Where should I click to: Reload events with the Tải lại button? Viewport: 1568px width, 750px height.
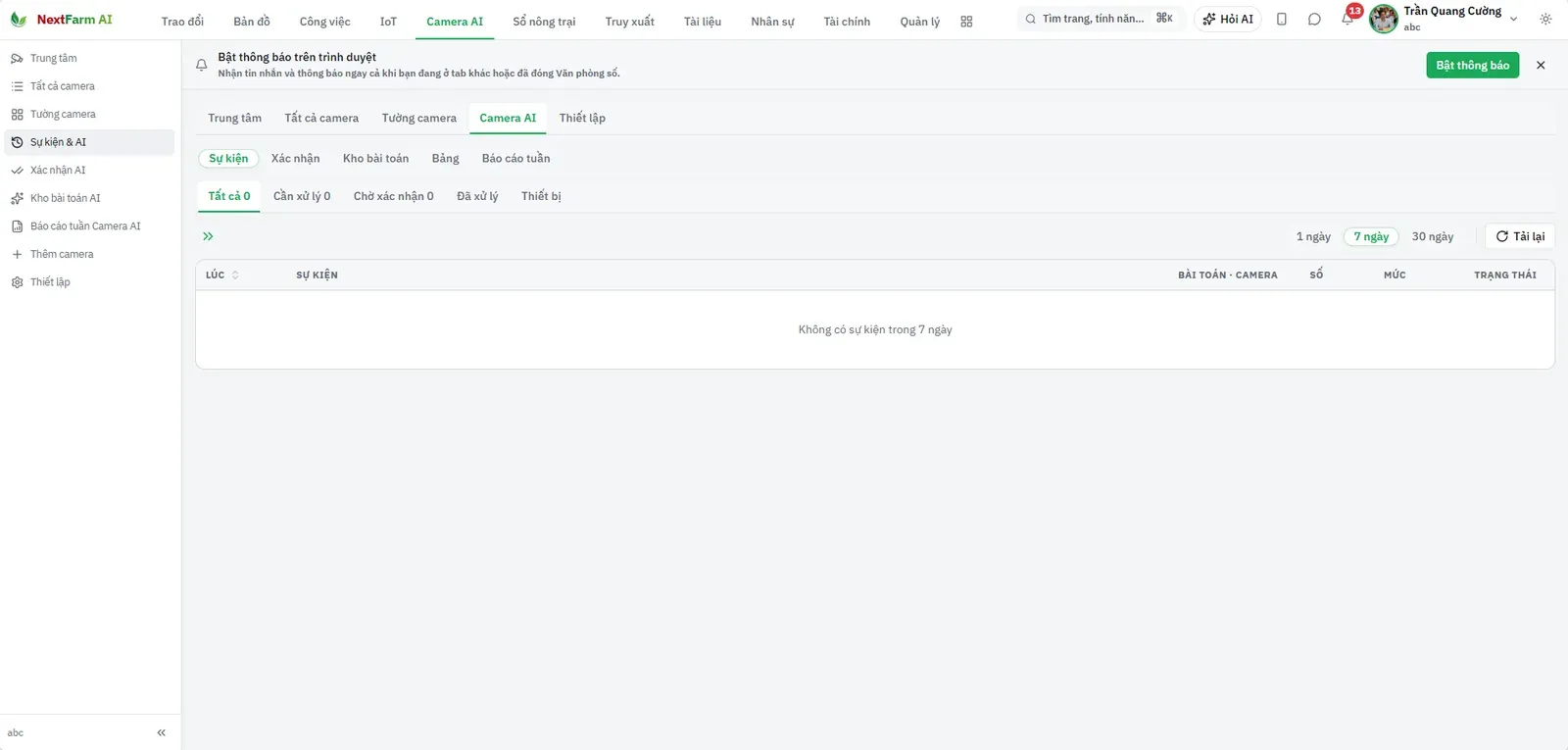1520,236
